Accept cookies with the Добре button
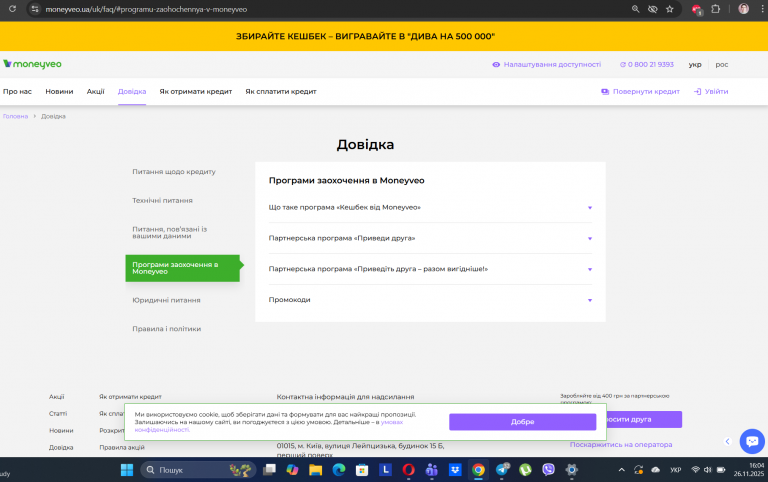Image resolution: width=768 pixels, height=482 pixels. [523, 422]
